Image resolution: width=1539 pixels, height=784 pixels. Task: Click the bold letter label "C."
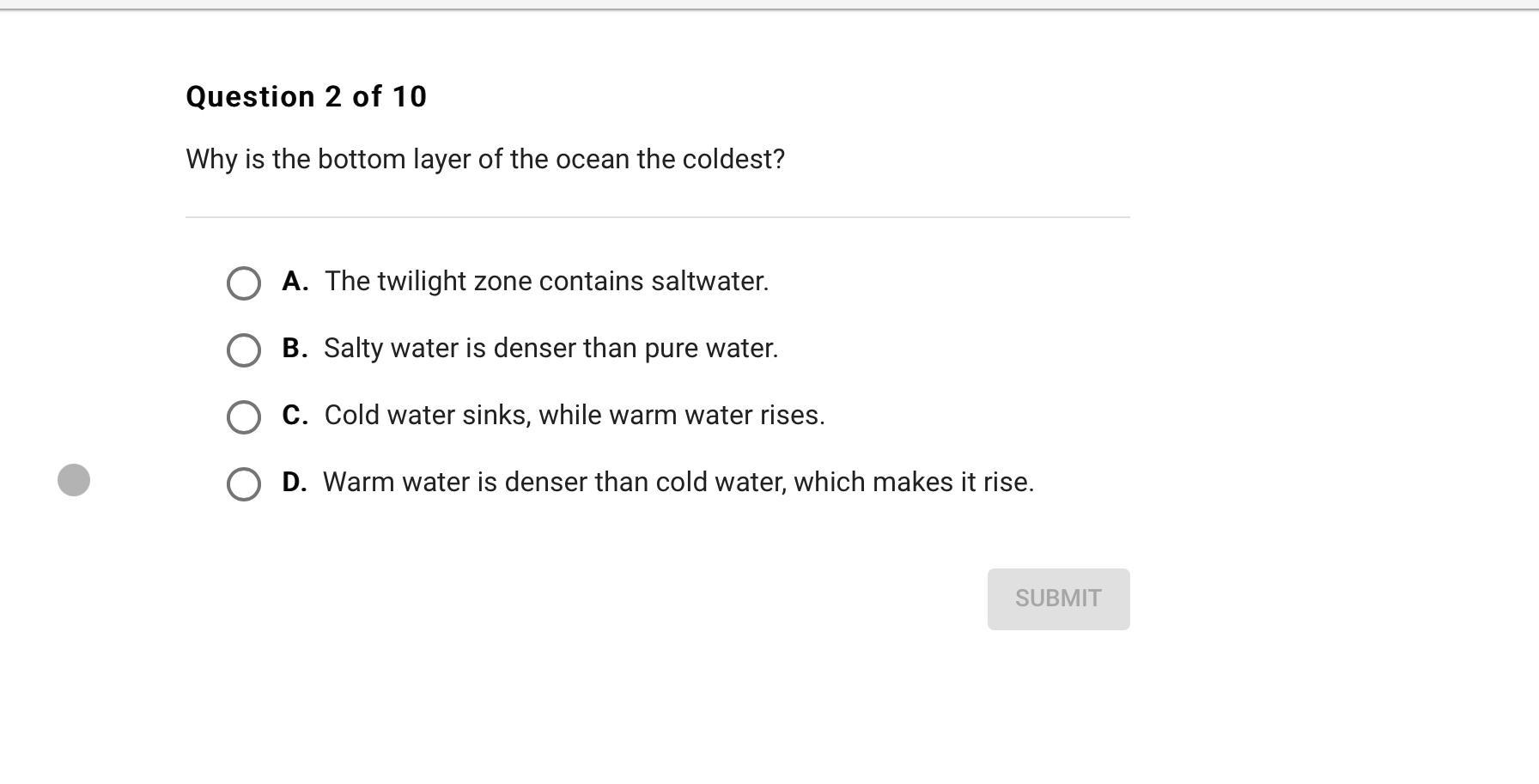(295, 416)
